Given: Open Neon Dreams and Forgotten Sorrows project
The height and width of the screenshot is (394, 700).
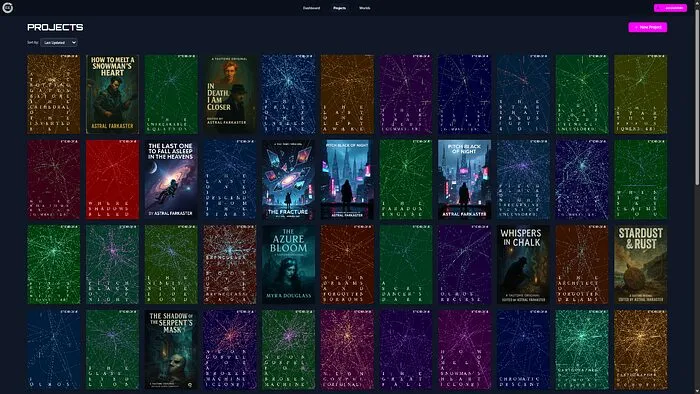Looking at the screenshot, I should 347,265.
